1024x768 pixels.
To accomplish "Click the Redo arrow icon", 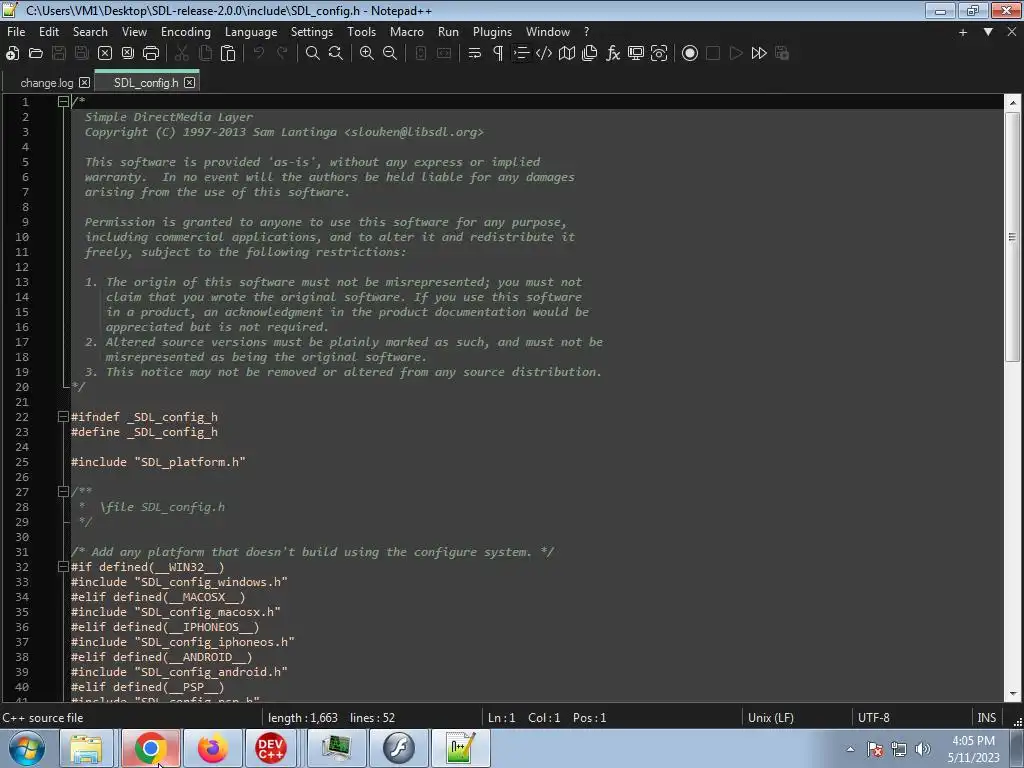I will 282,54.
